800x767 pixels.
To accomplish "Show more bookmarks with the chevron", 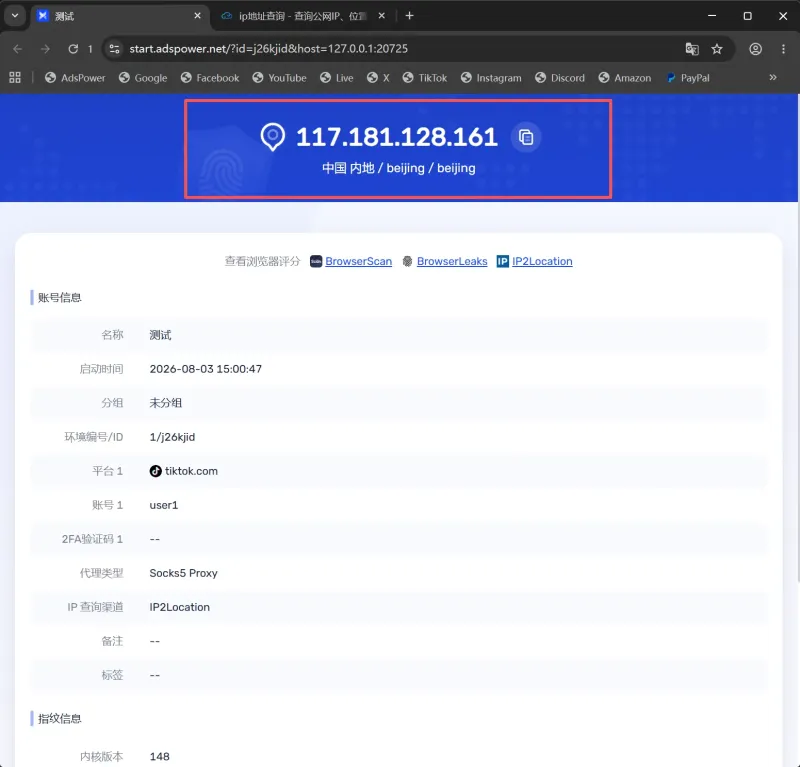I will [773, 78].
